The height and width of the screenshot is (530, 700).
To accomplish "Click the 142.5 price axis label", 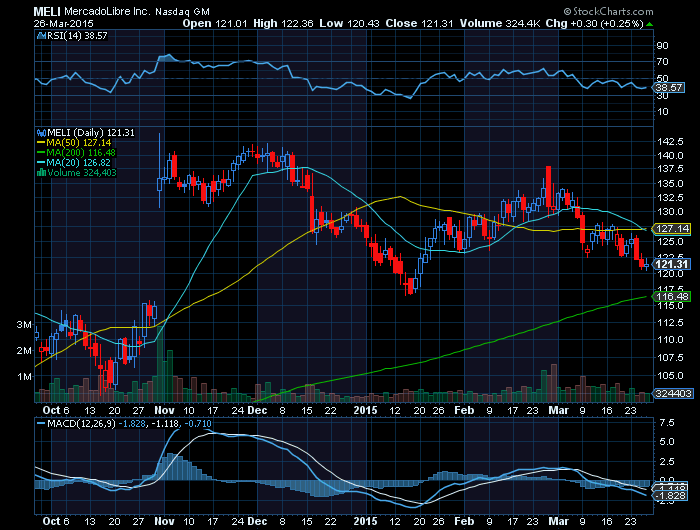I will (670, 142).
